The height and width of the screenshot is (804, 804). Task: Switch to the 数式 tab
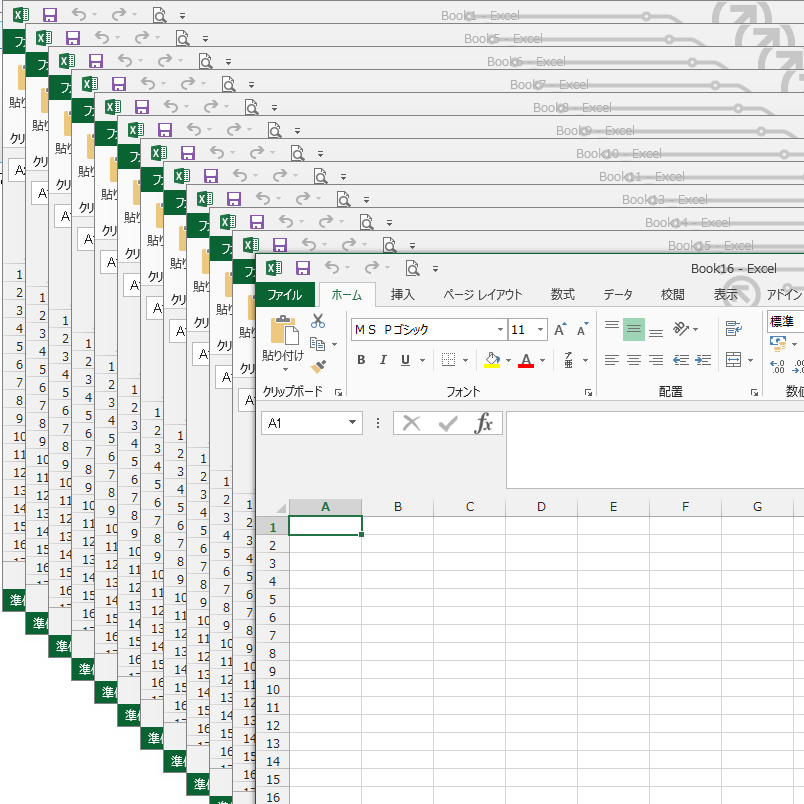coord(562,294)
